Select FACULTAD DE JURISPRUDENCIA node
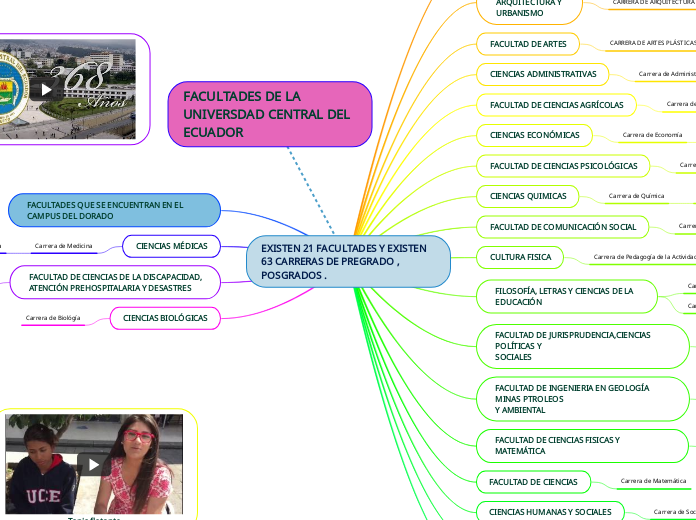Image resolution: width=696 pixels, height=520 pixels. pyautogui.click(x=583, y=346)
